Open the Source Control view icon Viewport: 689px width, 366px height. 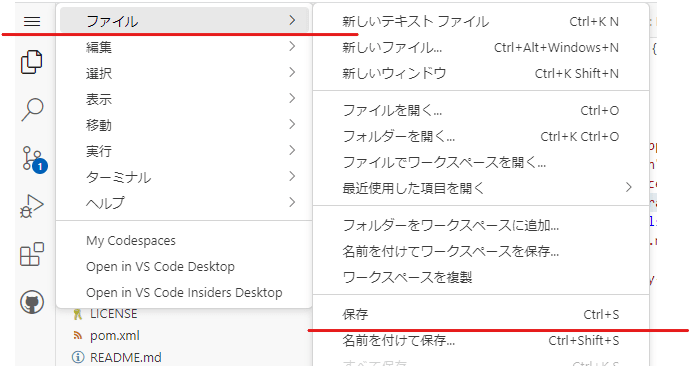click(34, 159)
